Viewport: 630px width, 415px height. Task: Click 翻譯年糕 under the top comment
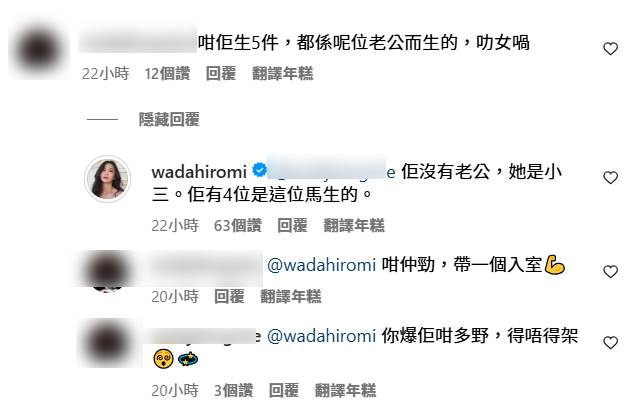coord(282,74)
